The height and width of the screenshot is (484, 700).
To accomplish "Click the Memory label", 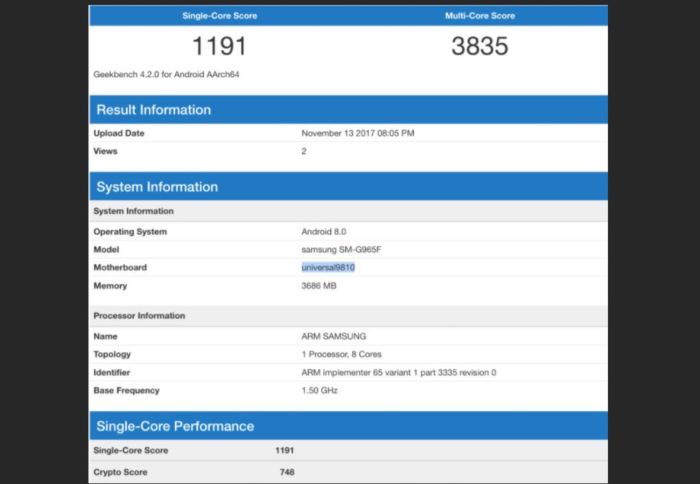I will point(110,286).
